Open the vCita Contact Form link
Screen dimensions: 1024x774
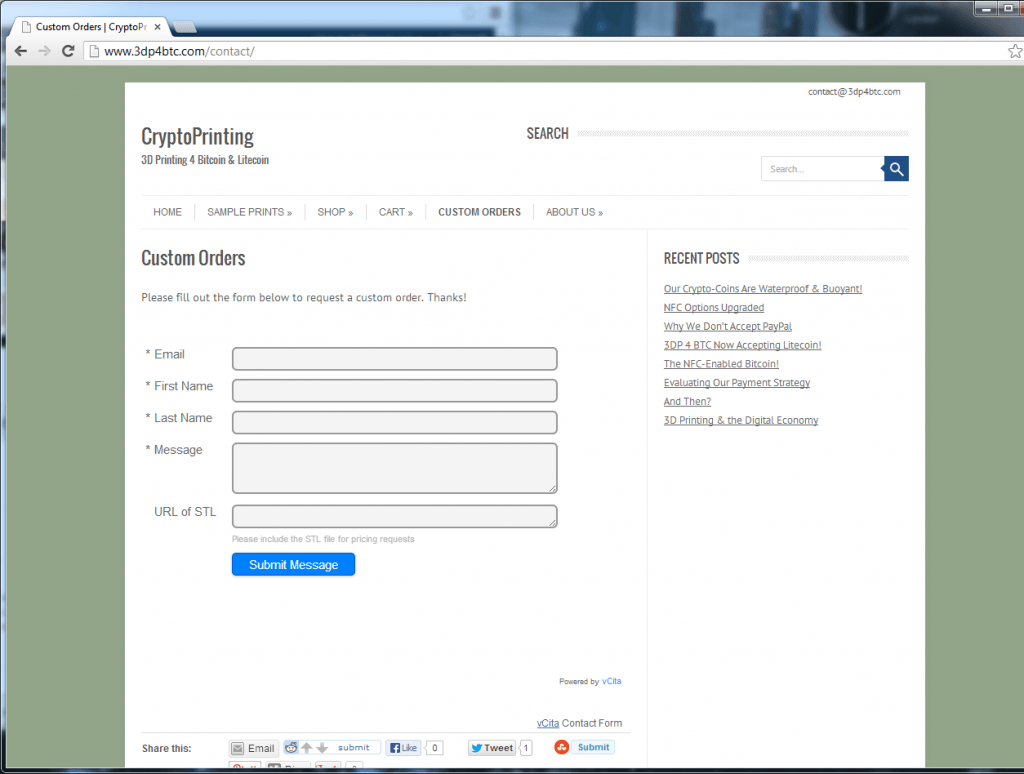pyautogui.click(x=547, y=723)
